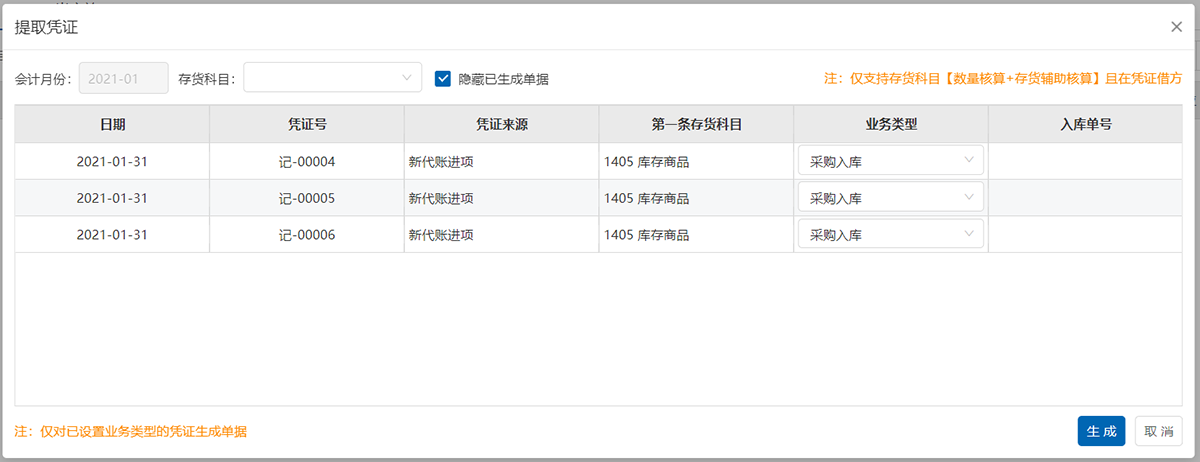The image size is (1200, 462).
Task: Expand 业务类型 dropdown for 记-00005
Action: coord(890,198)
